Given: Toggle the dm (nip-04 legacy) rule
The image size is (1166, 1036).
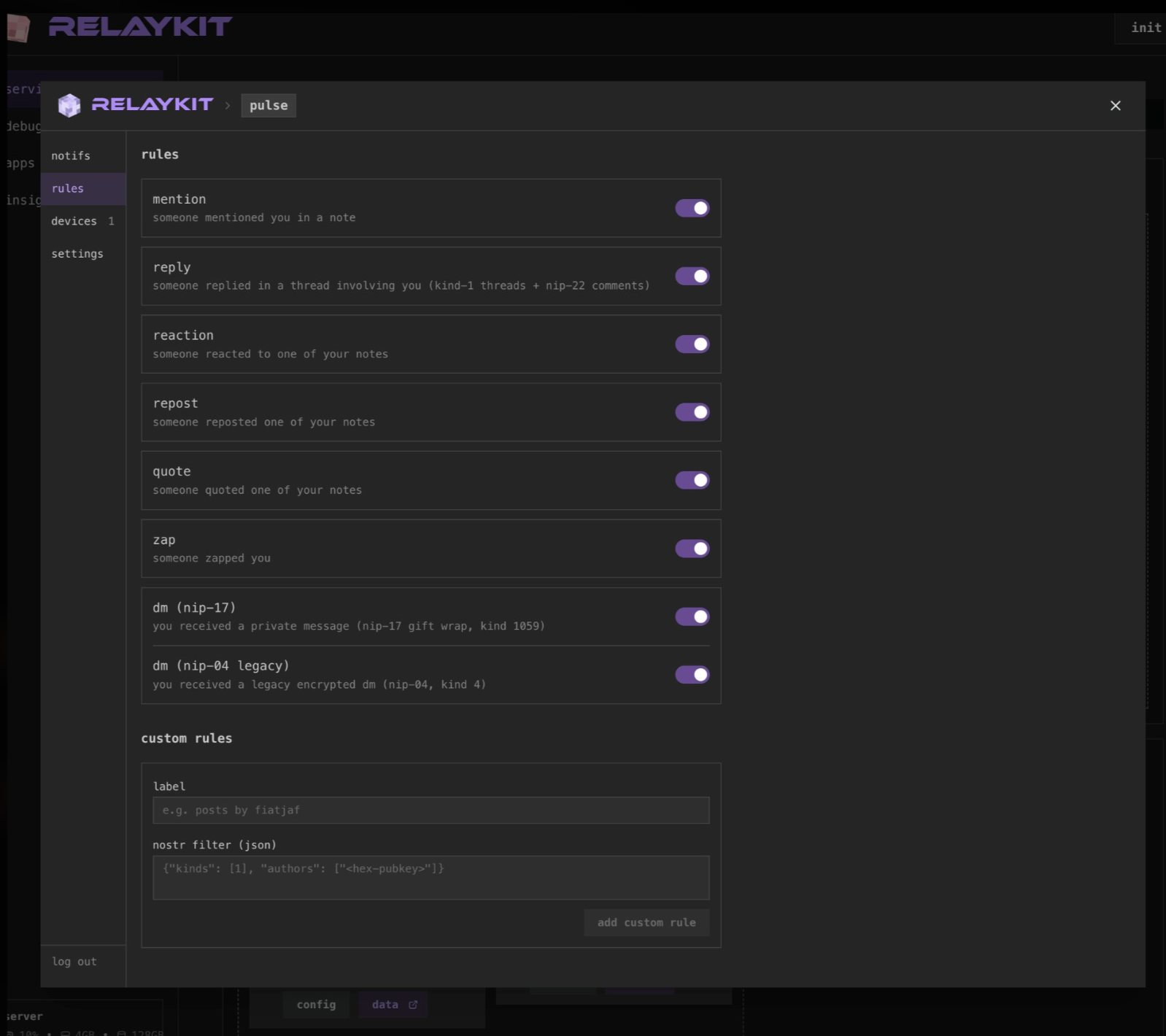Looking at the screenshot, I should point(692,675).
